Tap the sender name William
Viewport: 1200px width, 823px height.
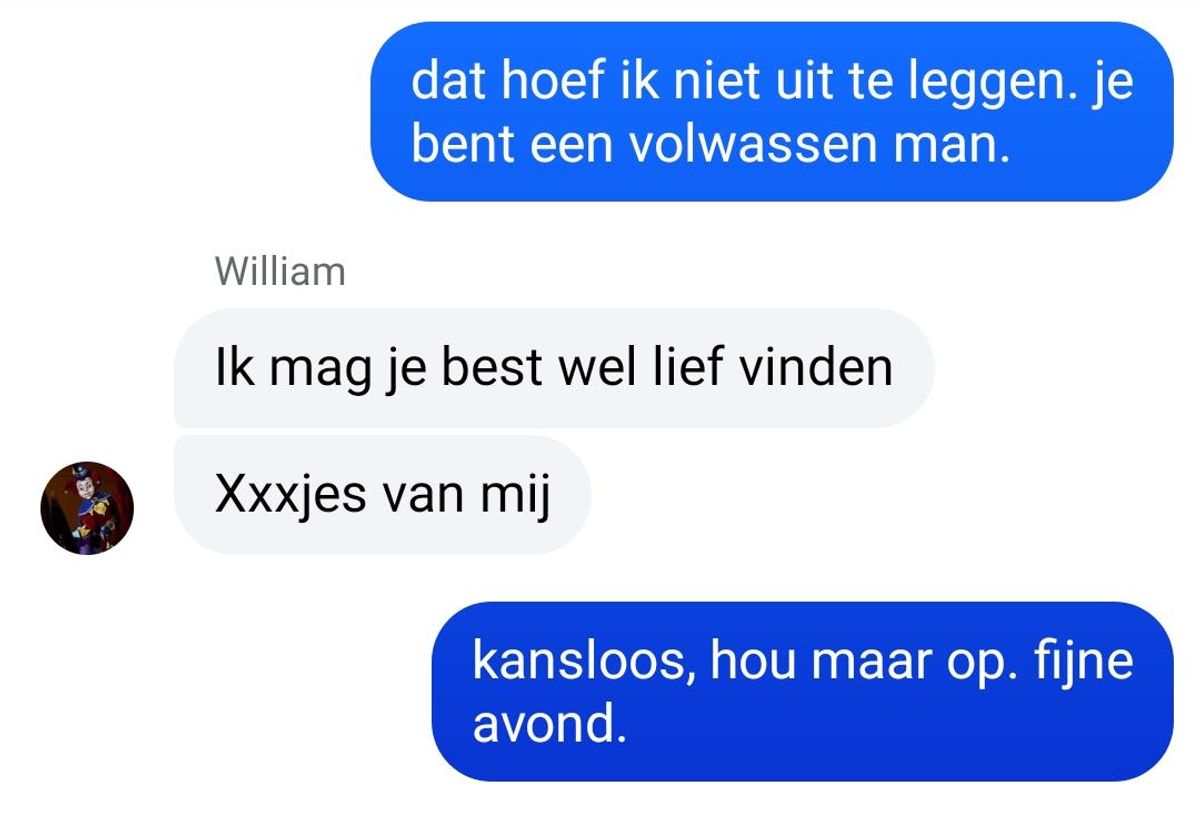(x=280, y=272)
